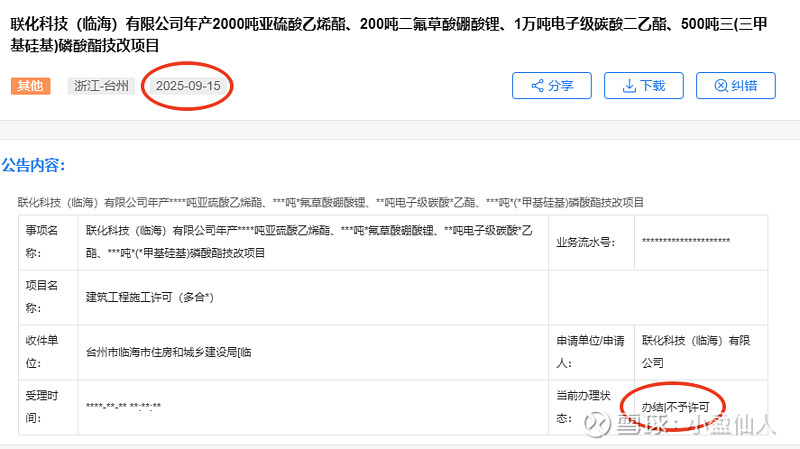This screenshot has width=800, height=449.
Task: Click the 受理时间 label cell
Action: [48, 407]
